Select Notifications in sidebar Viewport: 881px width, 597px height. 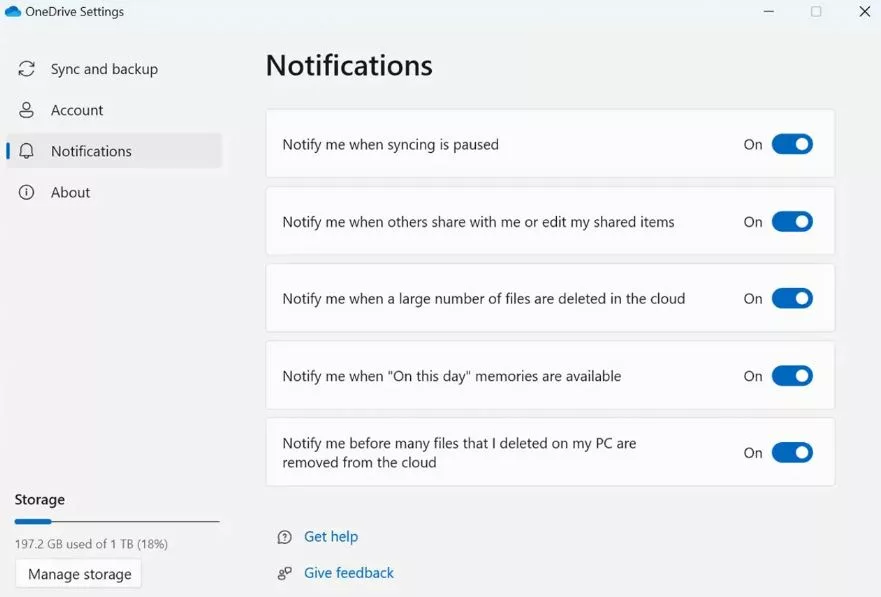(x=114, y=151)
